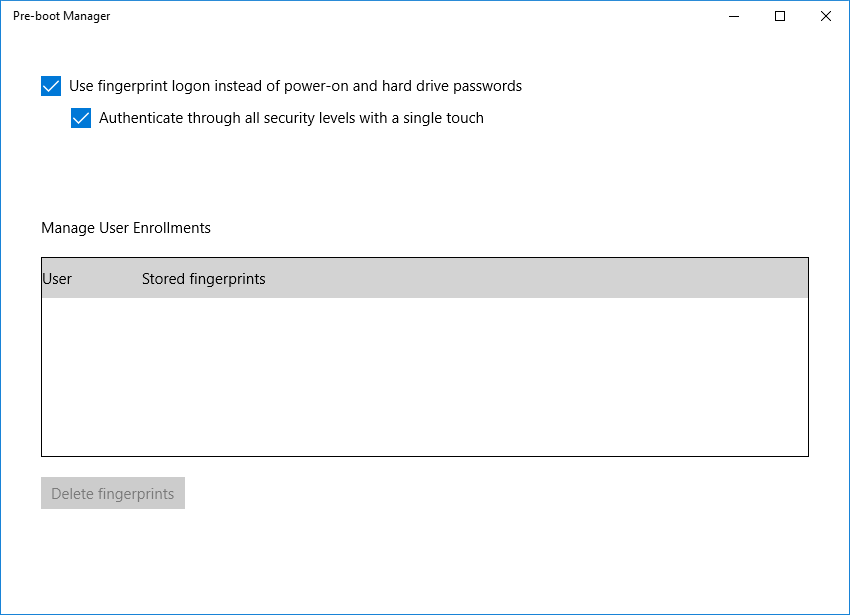Click the Pre-boot Manager window title
Image resolution: width=850 pixels, height=615 pixels.
pyautogui.click(x=61, y=16)
